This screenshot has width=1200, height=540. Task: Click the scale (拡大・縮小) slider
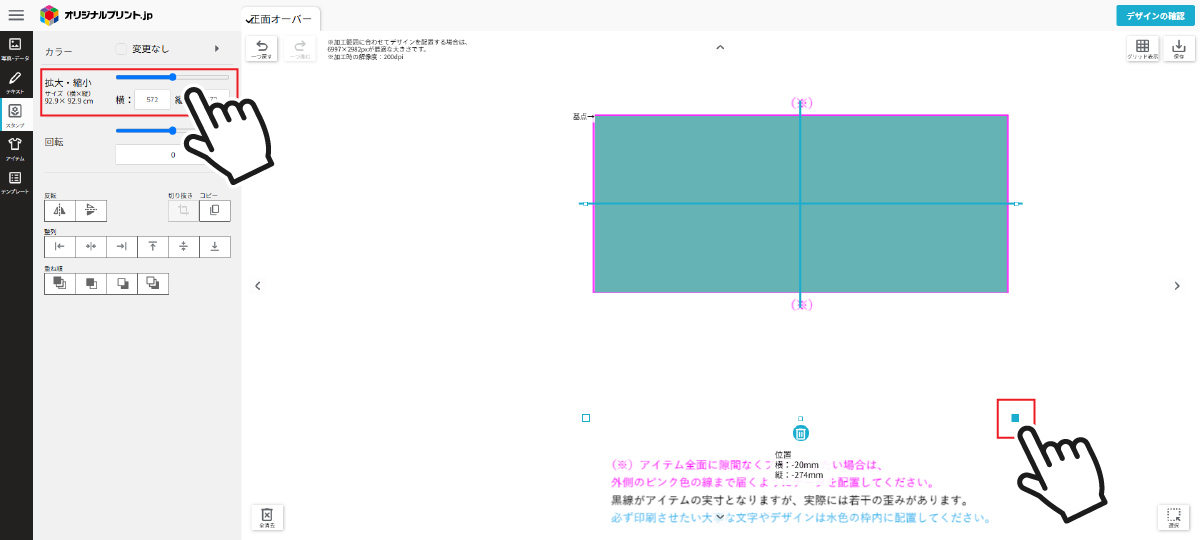point(172,77)
